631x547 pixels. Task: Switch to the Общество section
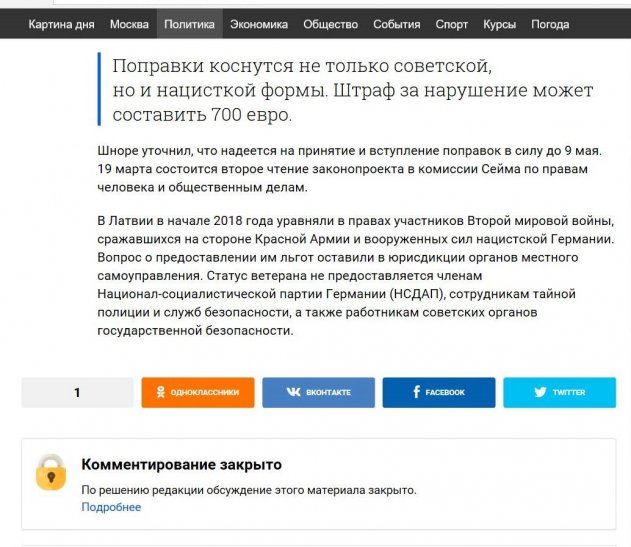tap(330, 24)
